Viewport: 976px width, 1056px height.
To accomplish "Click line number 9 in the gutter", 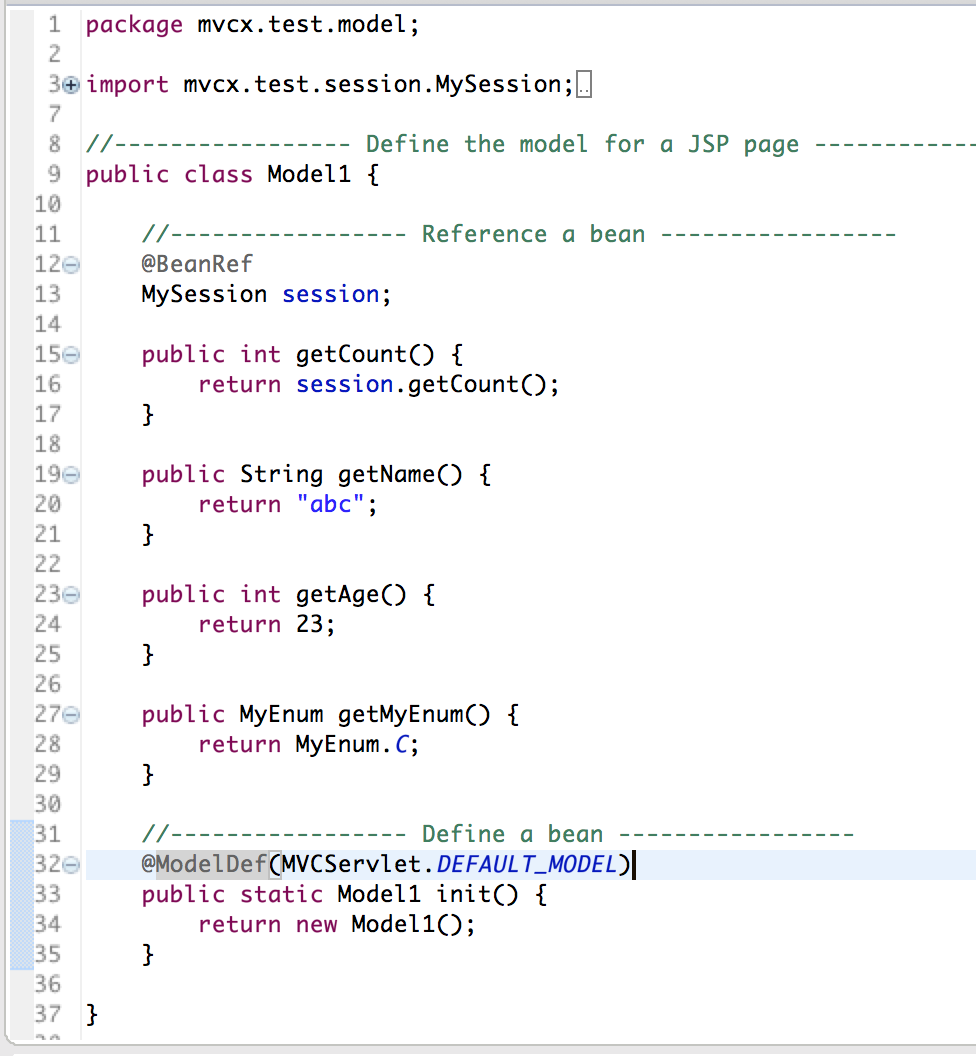I will pos(53,175).
